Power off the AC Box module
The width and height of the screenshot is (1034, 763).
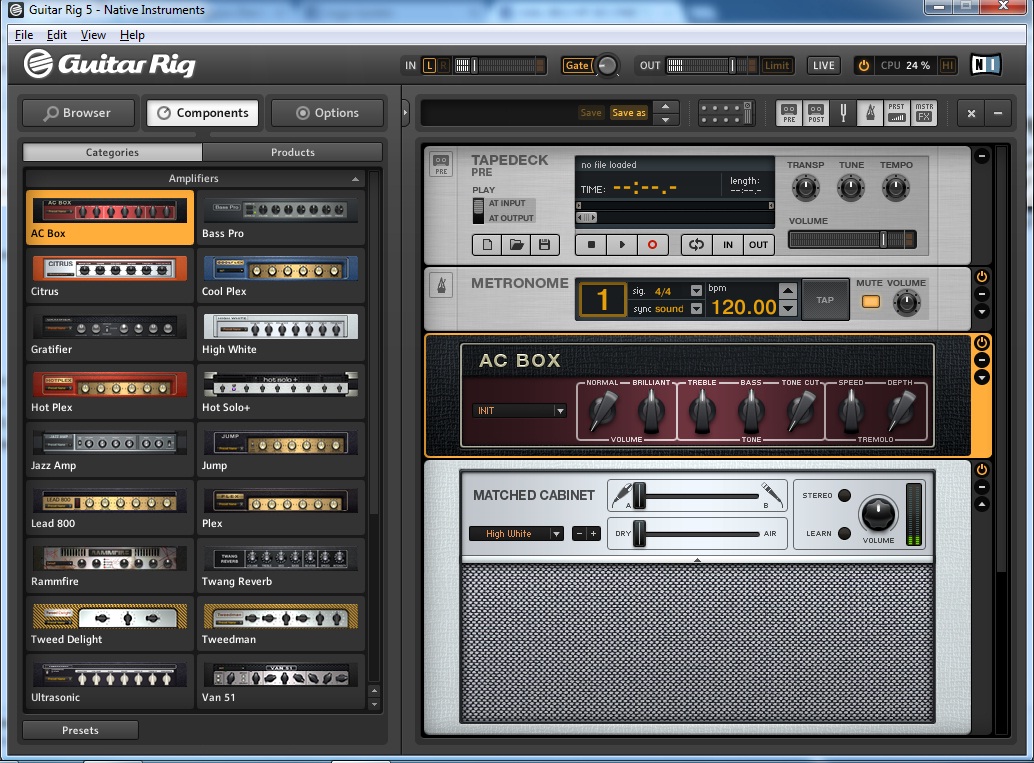pyautogui.click(x=983, y=342)
